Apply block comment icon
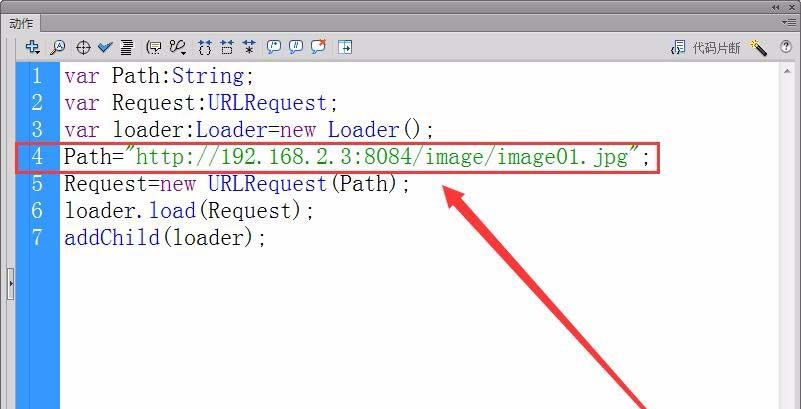This screenshot has height=409, width=801. [274, 47]
